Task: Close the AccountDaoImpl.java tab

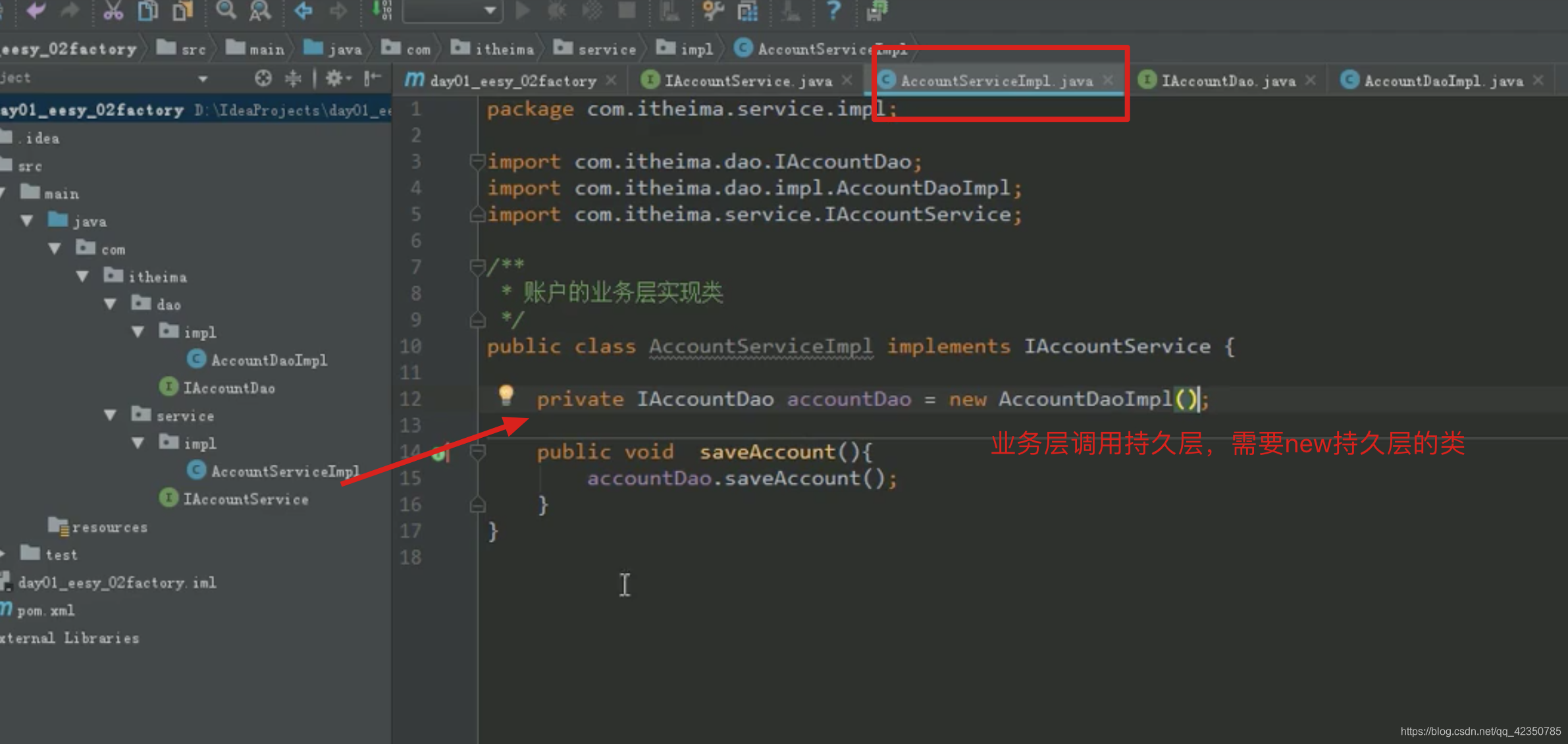Action: click(x=1538, y=80)
